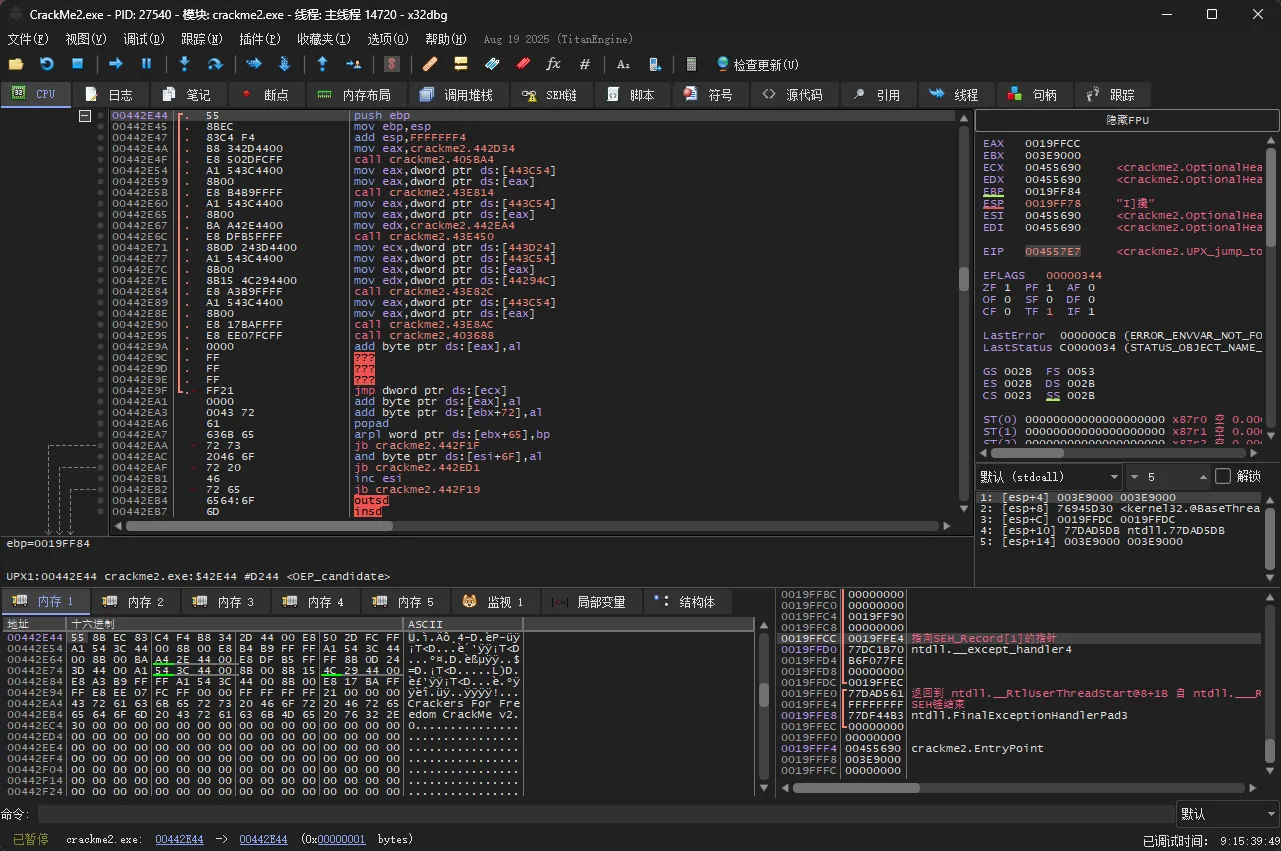Image resolution: width=1281 pixels, height=851 pixels.
Task: Click the Step Into toolbar icon
Action: click(x=184, y=64)
